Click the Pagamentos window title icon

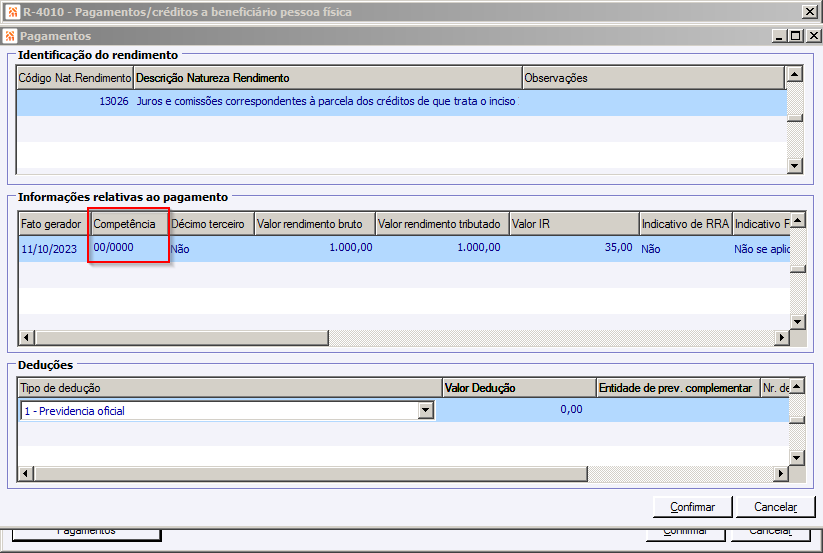click(x=9, y=36)
